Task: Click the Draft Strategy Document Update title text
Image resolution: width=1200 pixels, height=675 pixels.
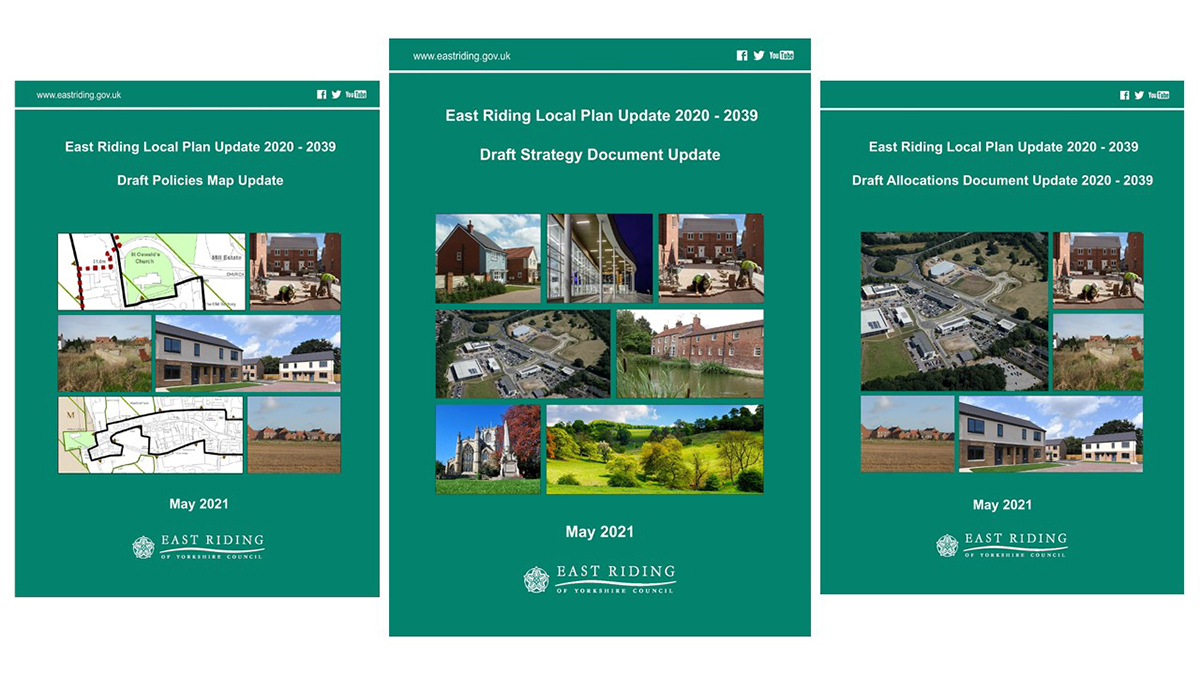Action: click(601, 154)
